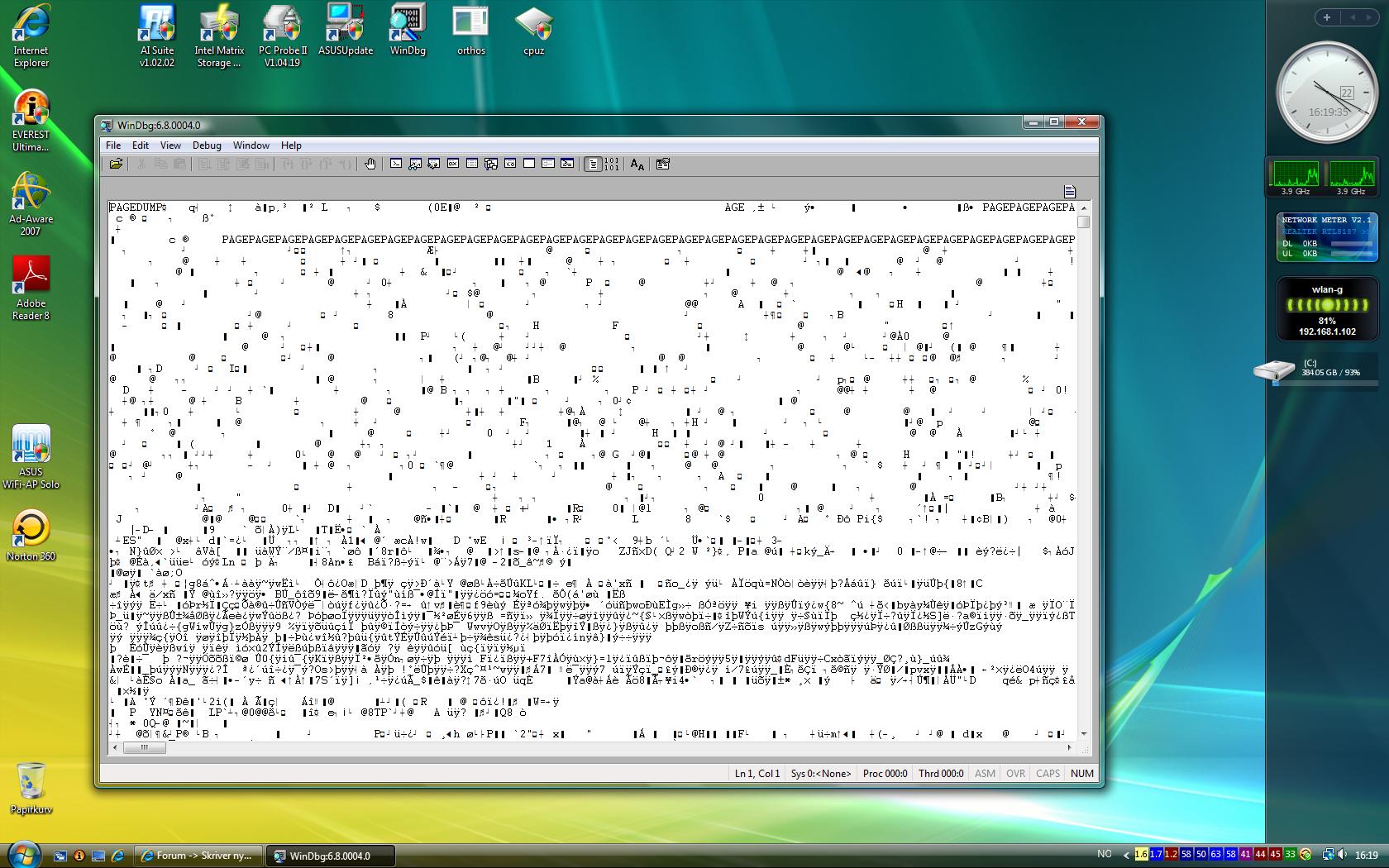Open the Call Stack window icon
1389x868 pixels.
pos(491,165)
